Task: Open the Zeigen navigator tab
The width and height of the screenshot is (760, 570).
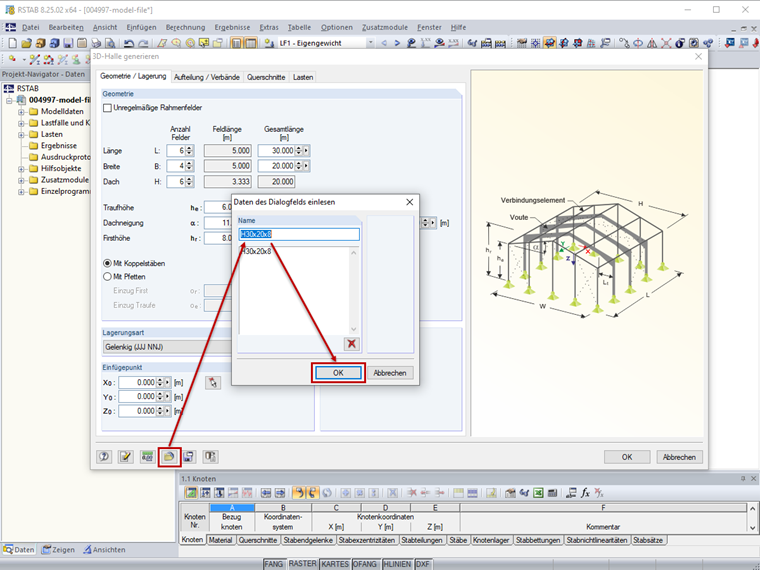Action: click(58, 550)
